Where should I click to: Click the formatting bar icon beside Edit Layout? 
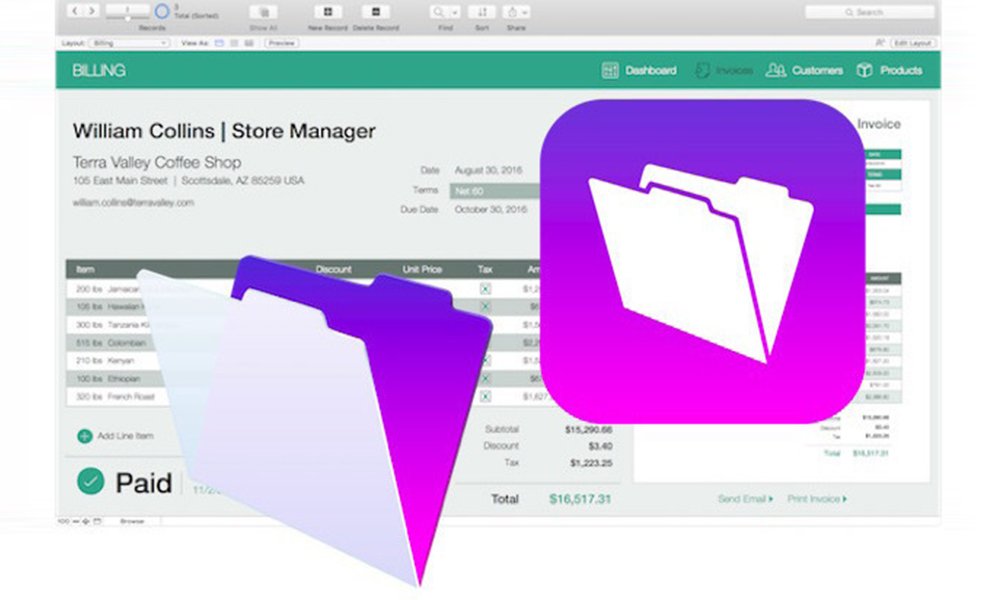(880, 43)
